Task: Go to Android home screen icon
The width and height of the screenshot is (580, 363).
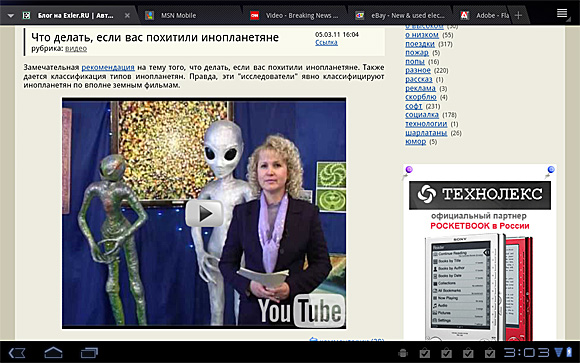Action: click(53, 353)
